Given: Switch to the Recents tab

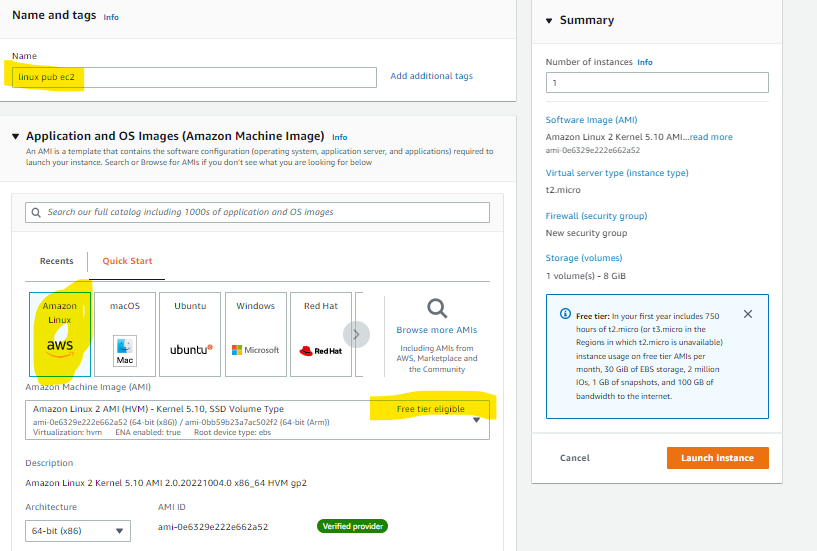Looking at the screenshot, I should click(x=57, y=261).
